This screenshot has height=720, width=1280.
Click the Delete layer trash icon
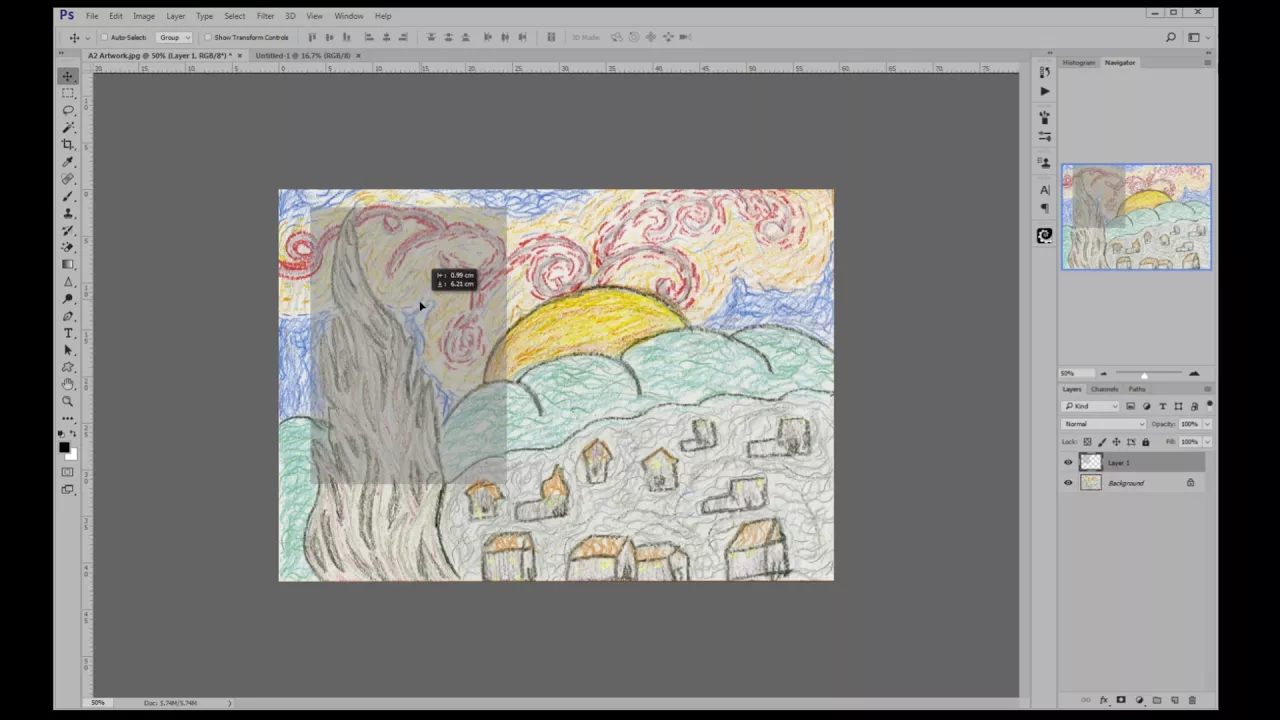(x=1192, y=700)
